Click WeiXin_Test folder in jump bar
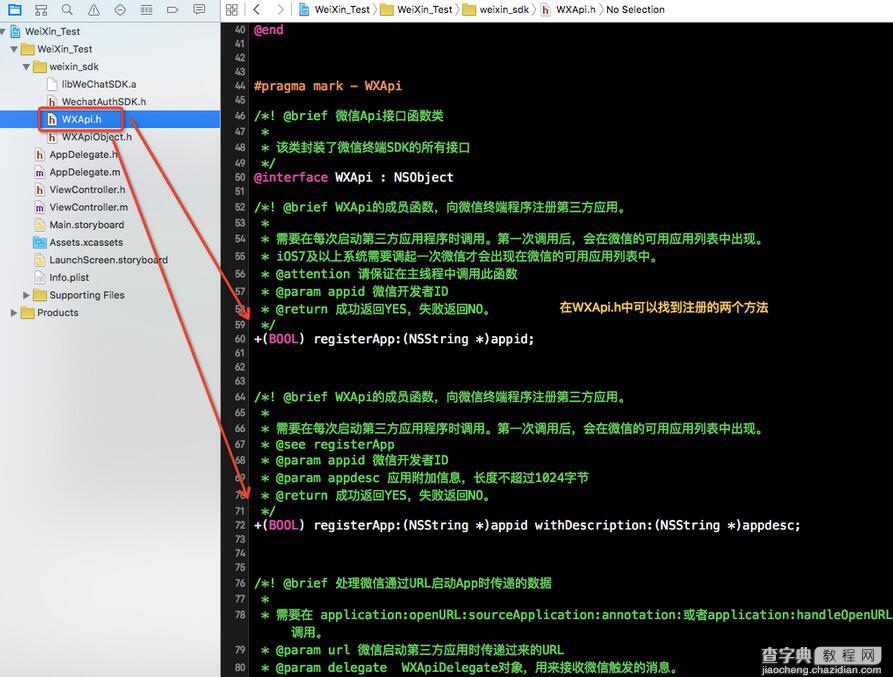Viewport: 893px width, 677px height. point(417,10)
